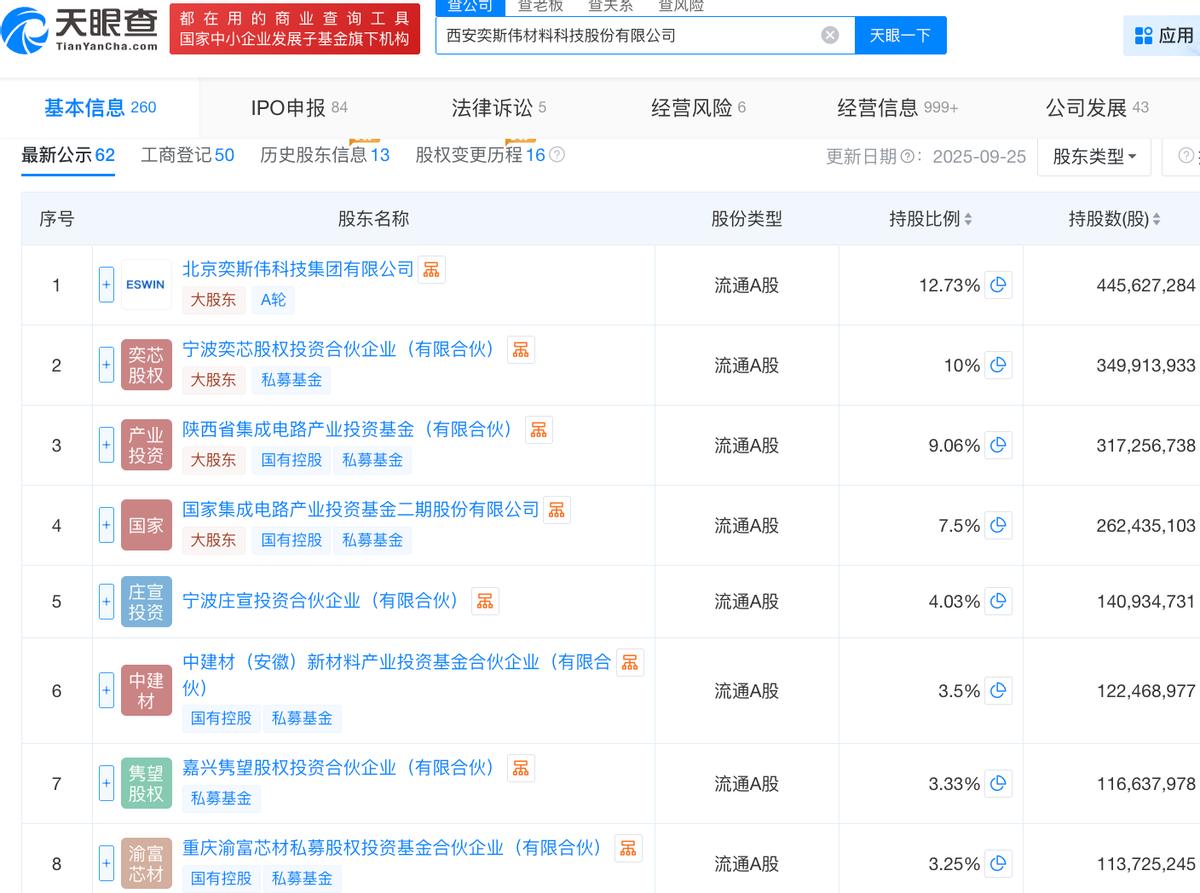Viewport: 1200px width, 893px height.
Task: Click the 中建材 logo tile
Action: tap(146, 691)
